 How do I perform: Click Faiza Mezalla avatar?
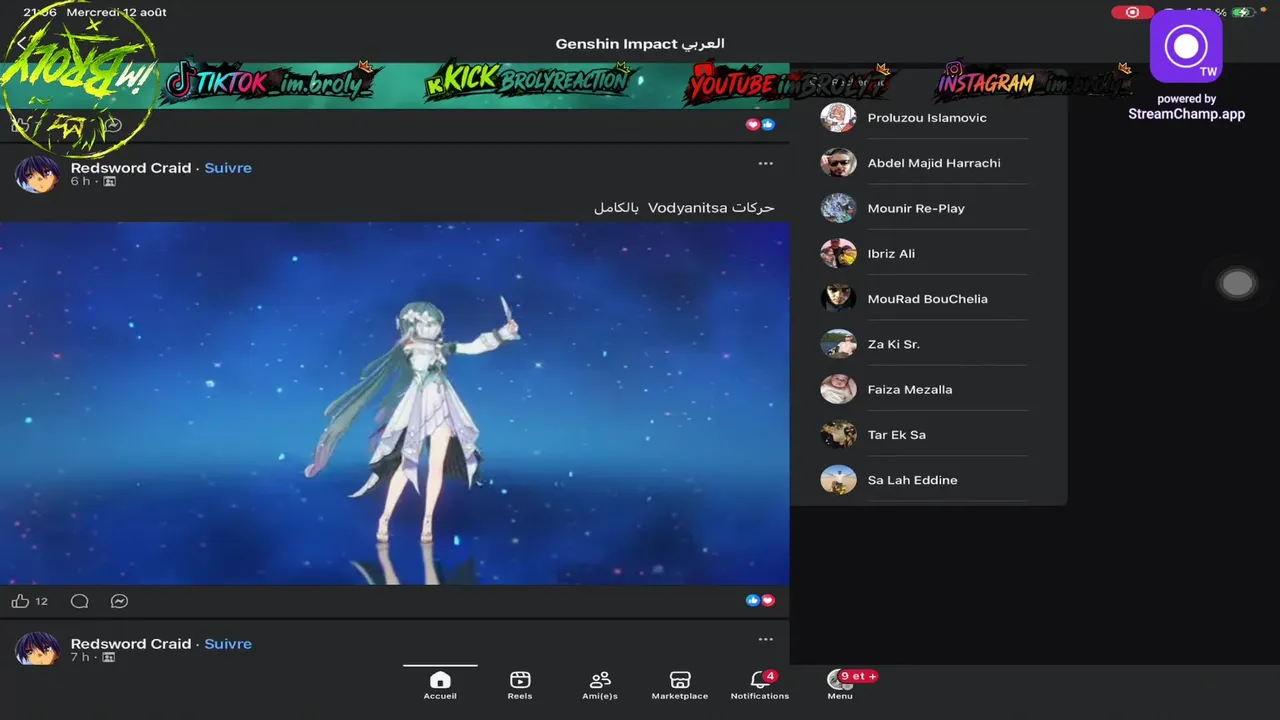(x=838, y=390)
